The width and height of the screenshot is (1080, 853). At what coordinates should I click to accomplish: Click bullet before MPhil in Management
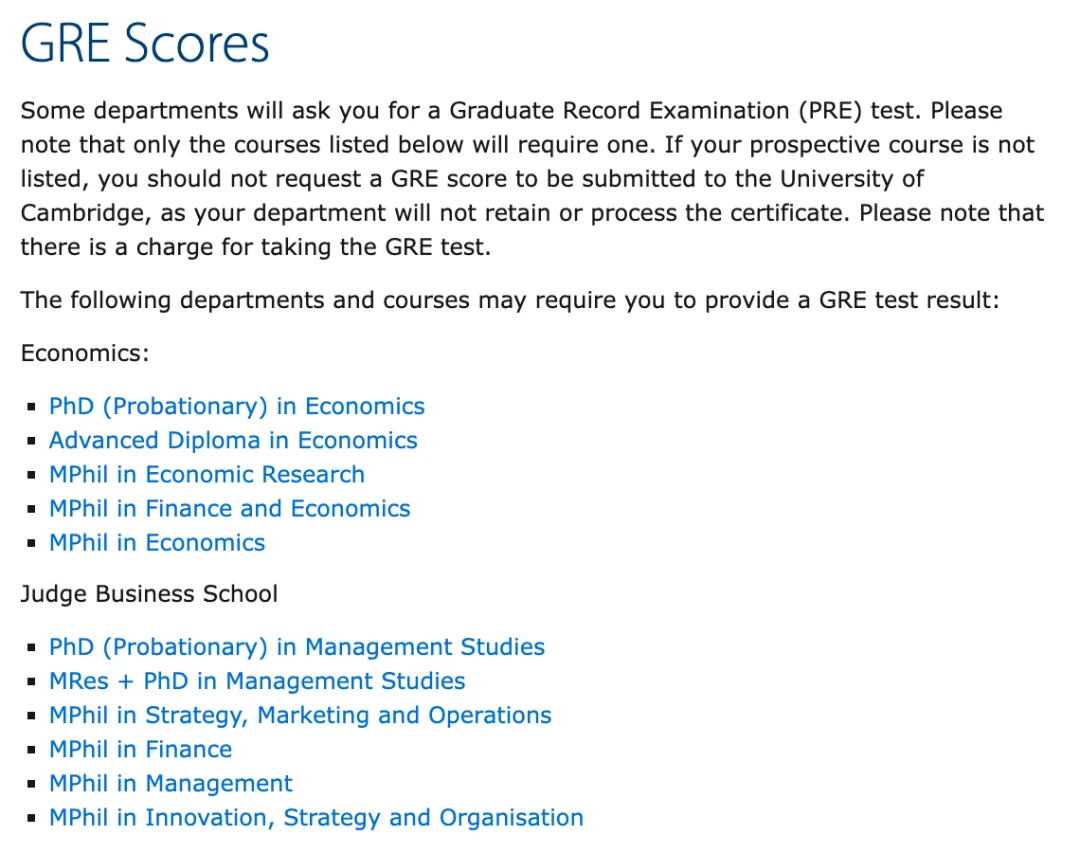(x=34, y=784)
